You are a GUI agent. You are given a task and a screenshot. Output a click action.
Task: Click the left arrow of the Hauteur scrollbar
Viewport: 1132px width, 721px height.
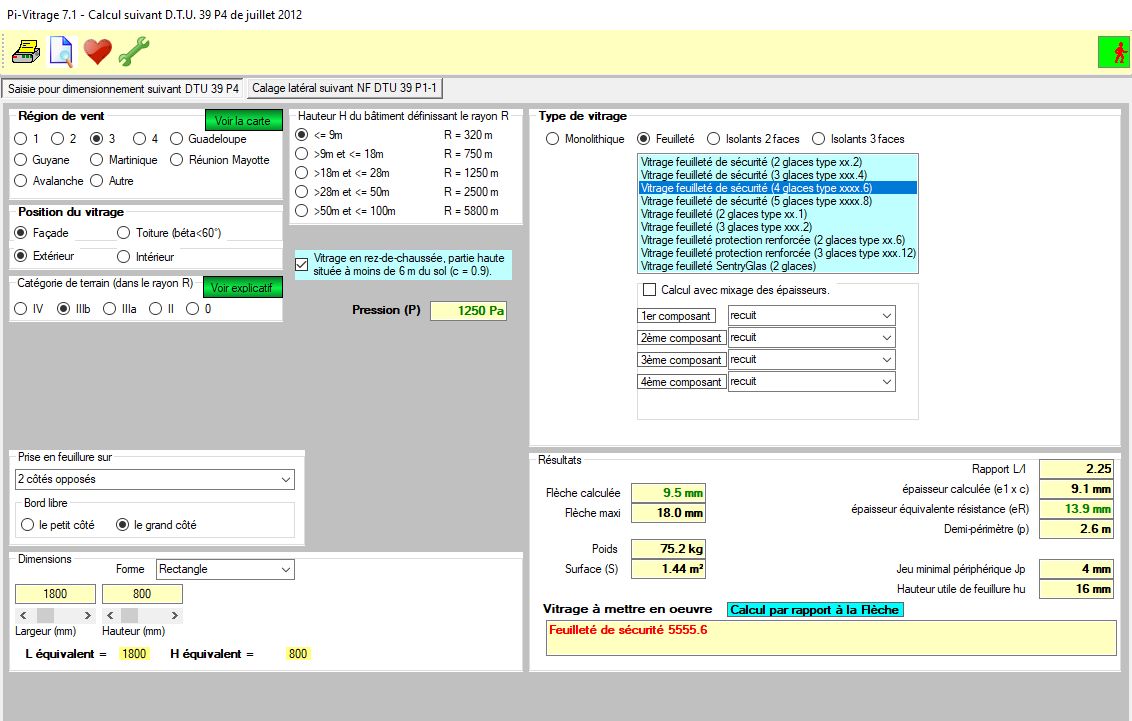[110, 615]
